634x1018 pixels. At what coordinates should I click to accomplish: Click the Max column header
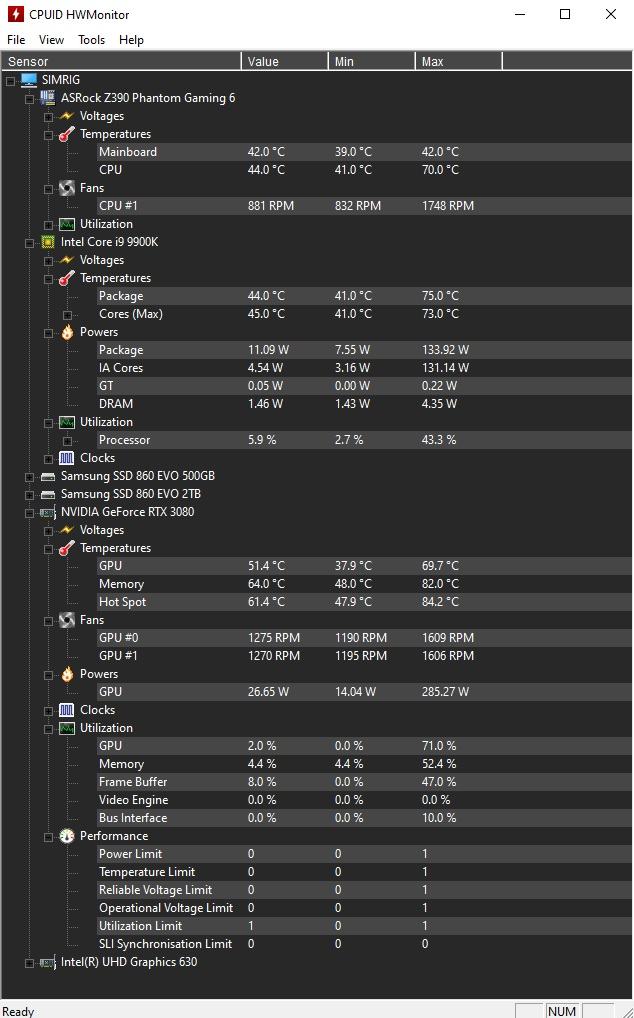tap(457, 62)
